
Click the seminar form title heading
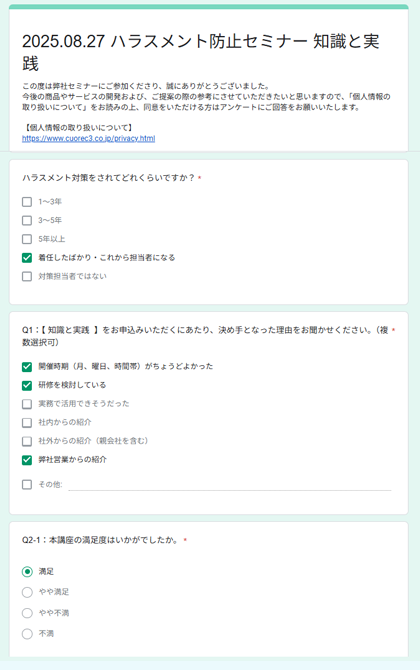tap(201, 52)
